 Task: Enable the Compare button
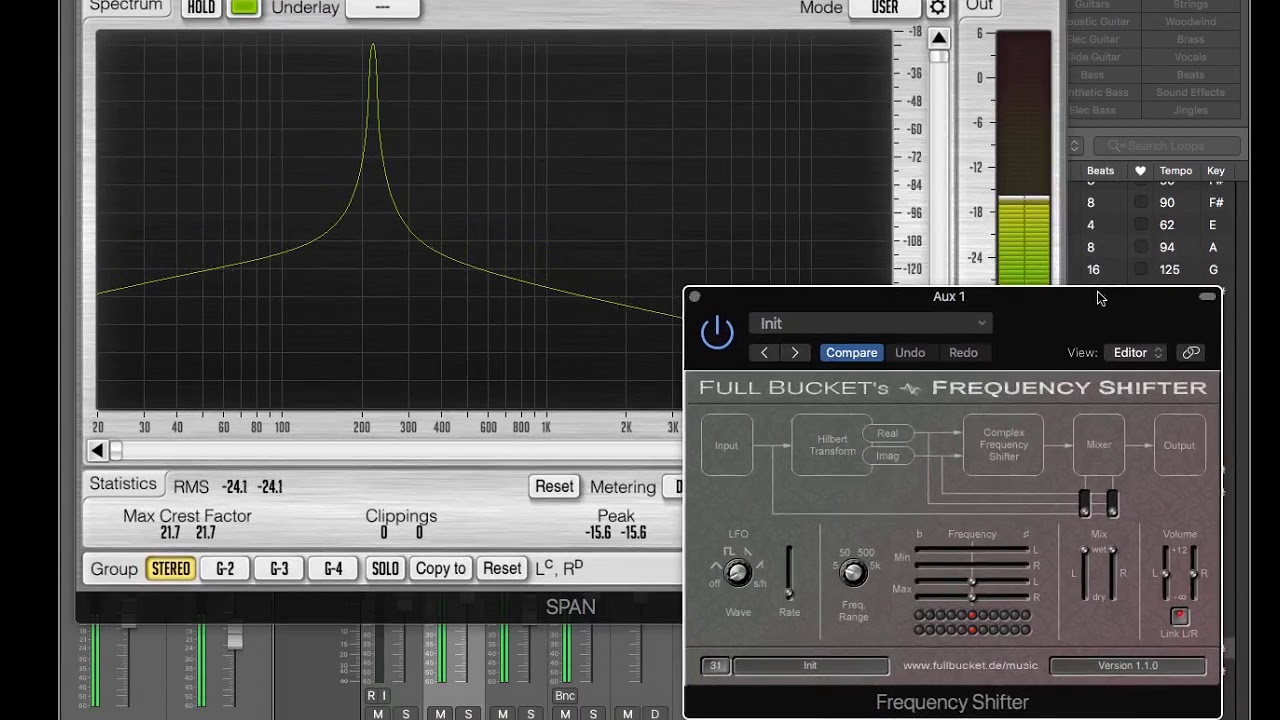tap(852, 352)
